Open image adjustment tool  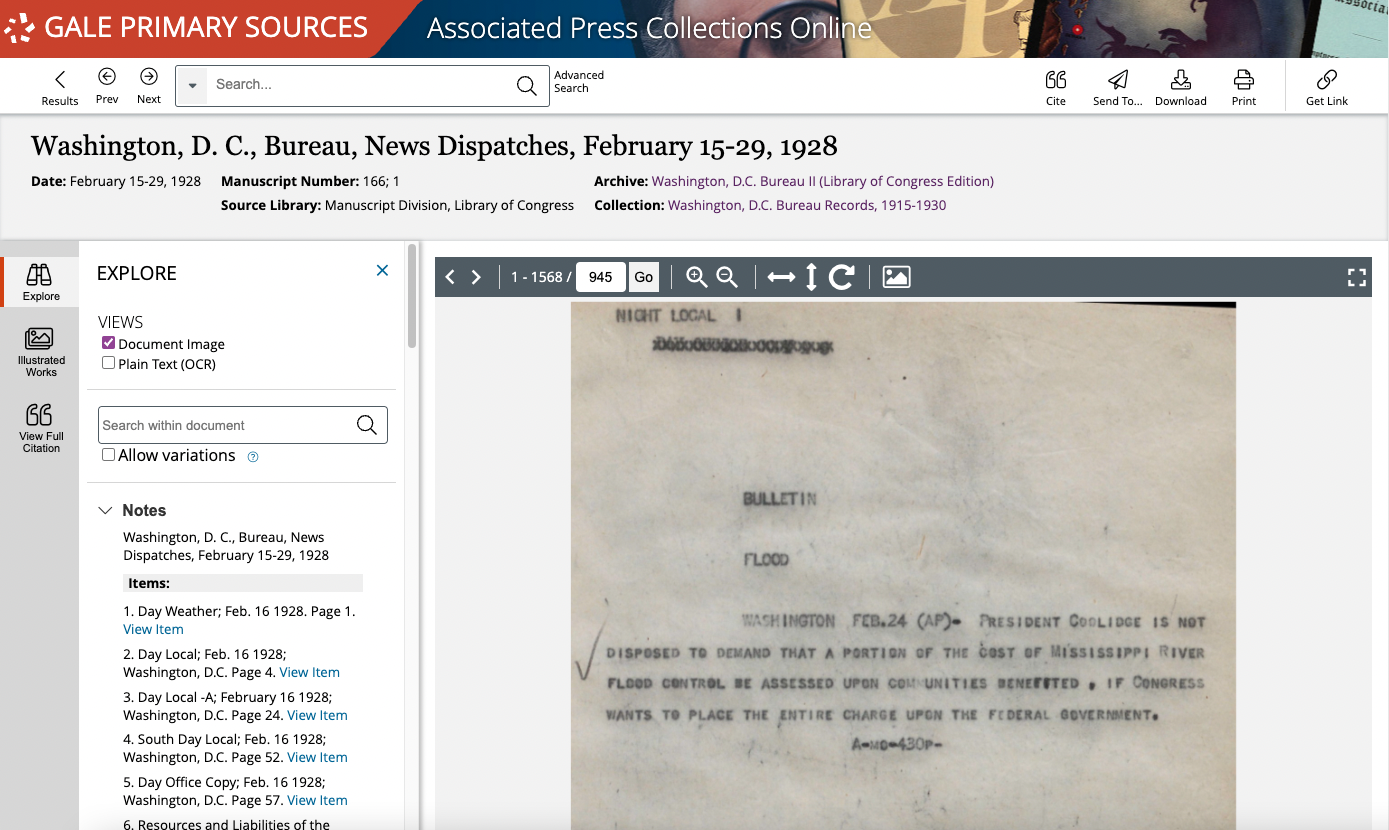point(896,277)
